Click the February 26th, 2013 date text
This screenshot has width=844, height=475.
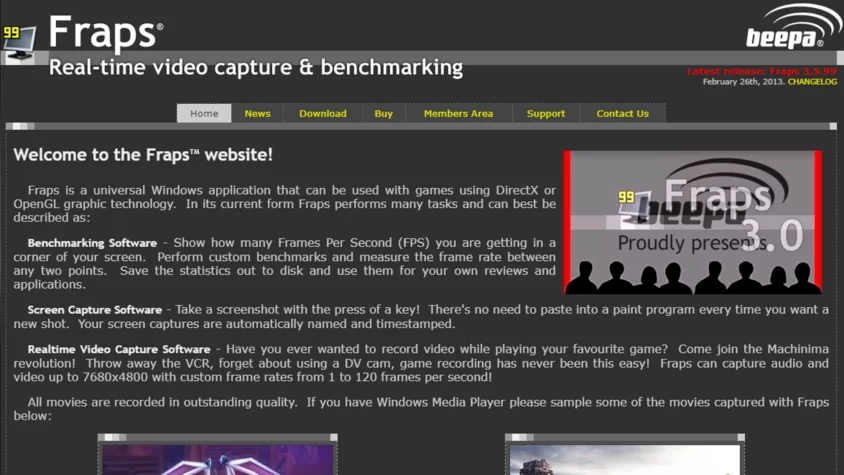pos(743,82)
